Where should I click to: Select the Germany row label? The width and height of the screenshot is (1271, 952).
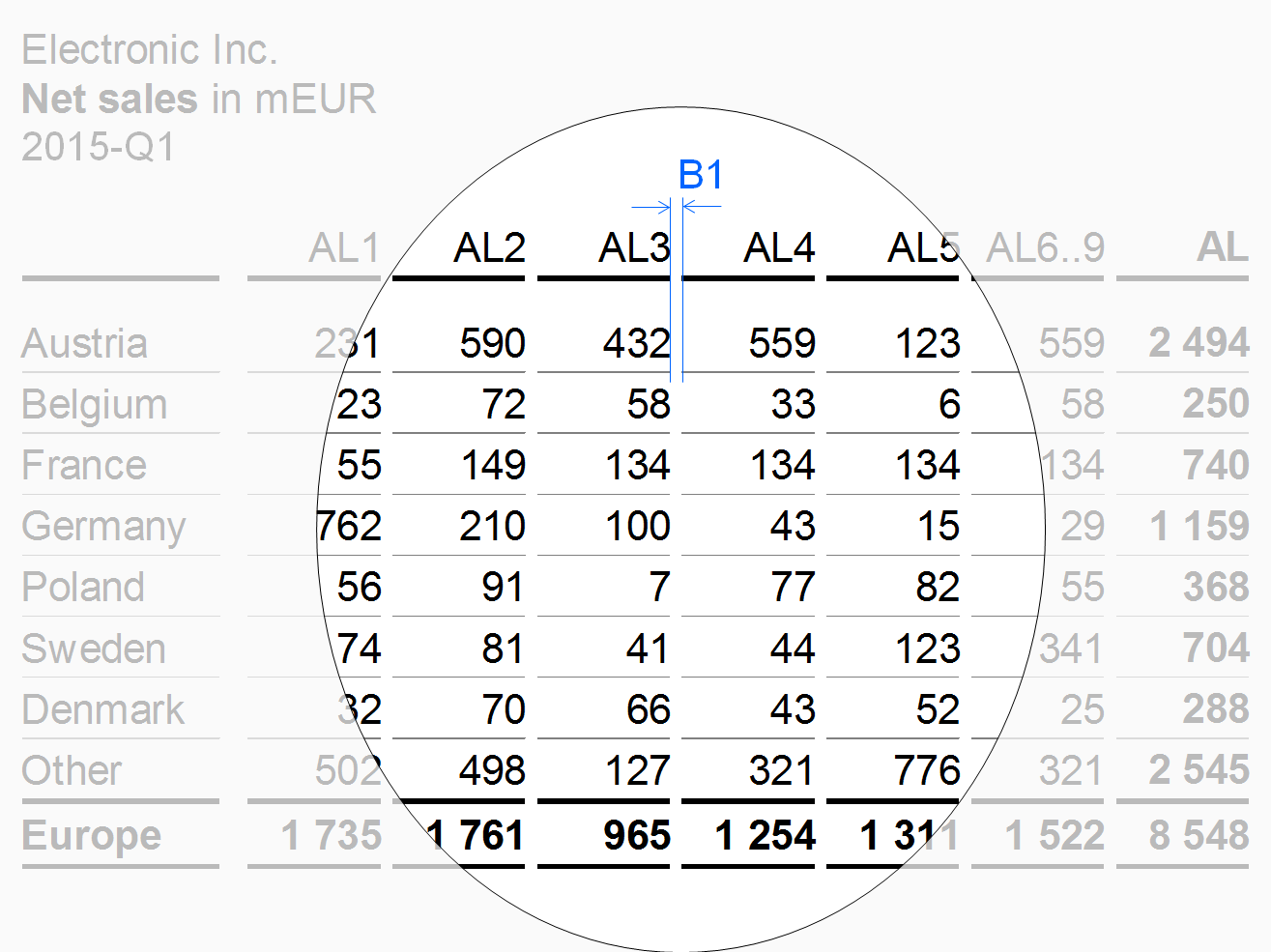[x=103, y=528]
